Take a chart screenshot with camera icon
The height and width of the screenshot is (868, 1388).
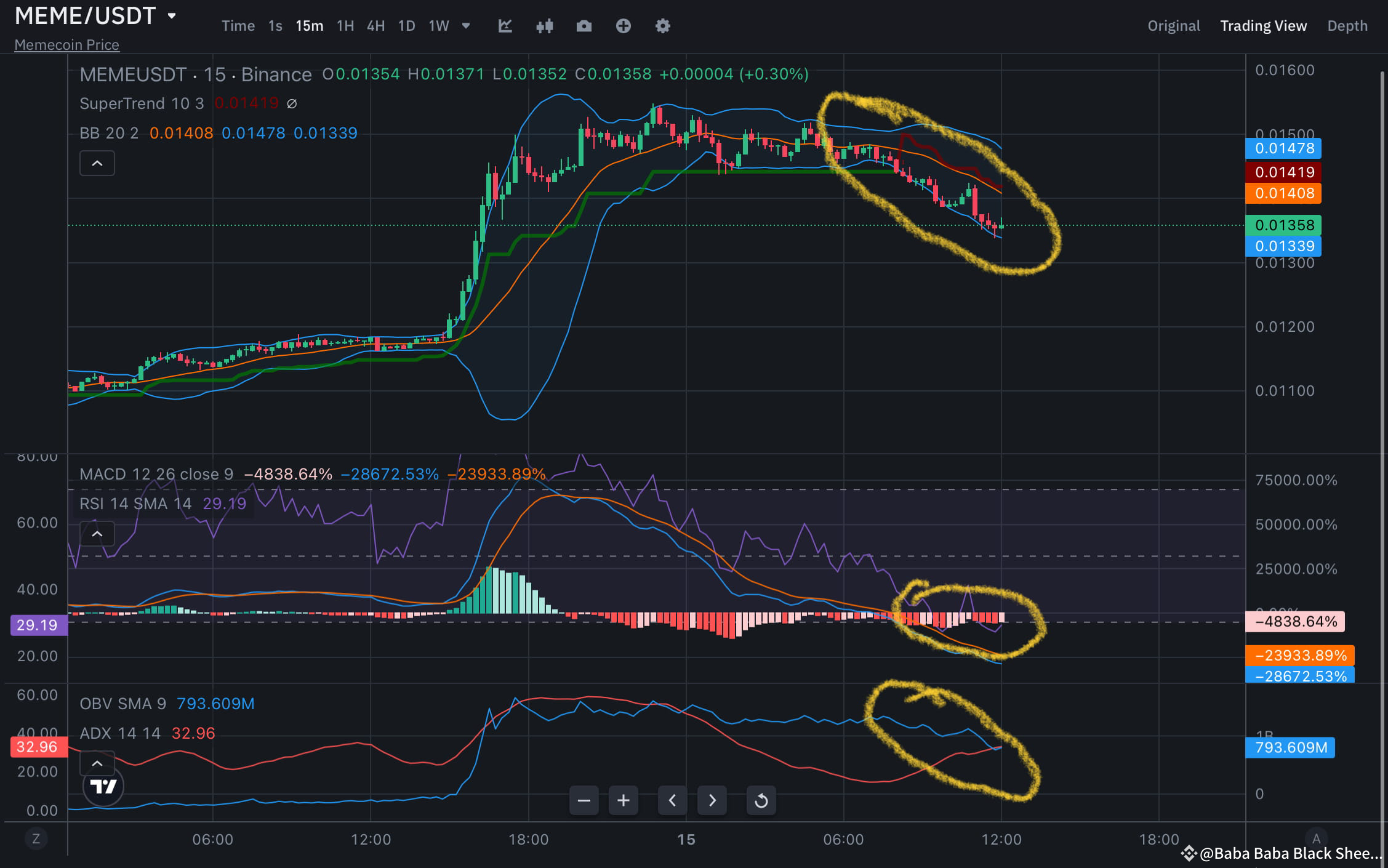tap(584, 26)
